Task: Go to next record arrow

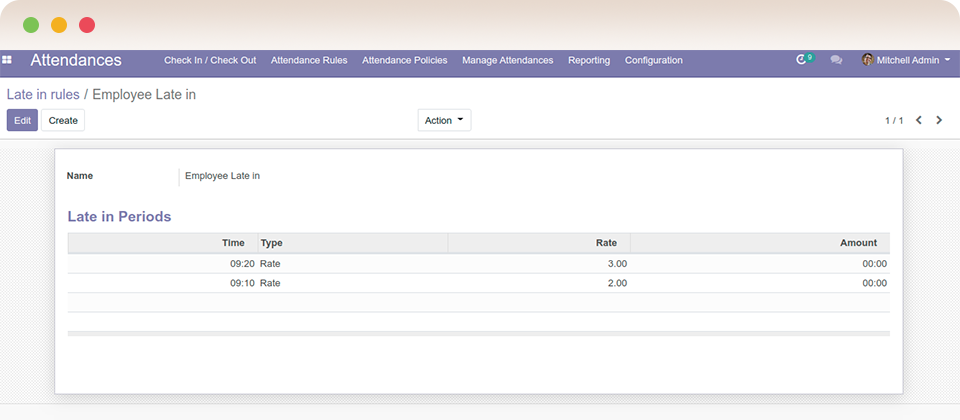Action: tap(939, 120)
